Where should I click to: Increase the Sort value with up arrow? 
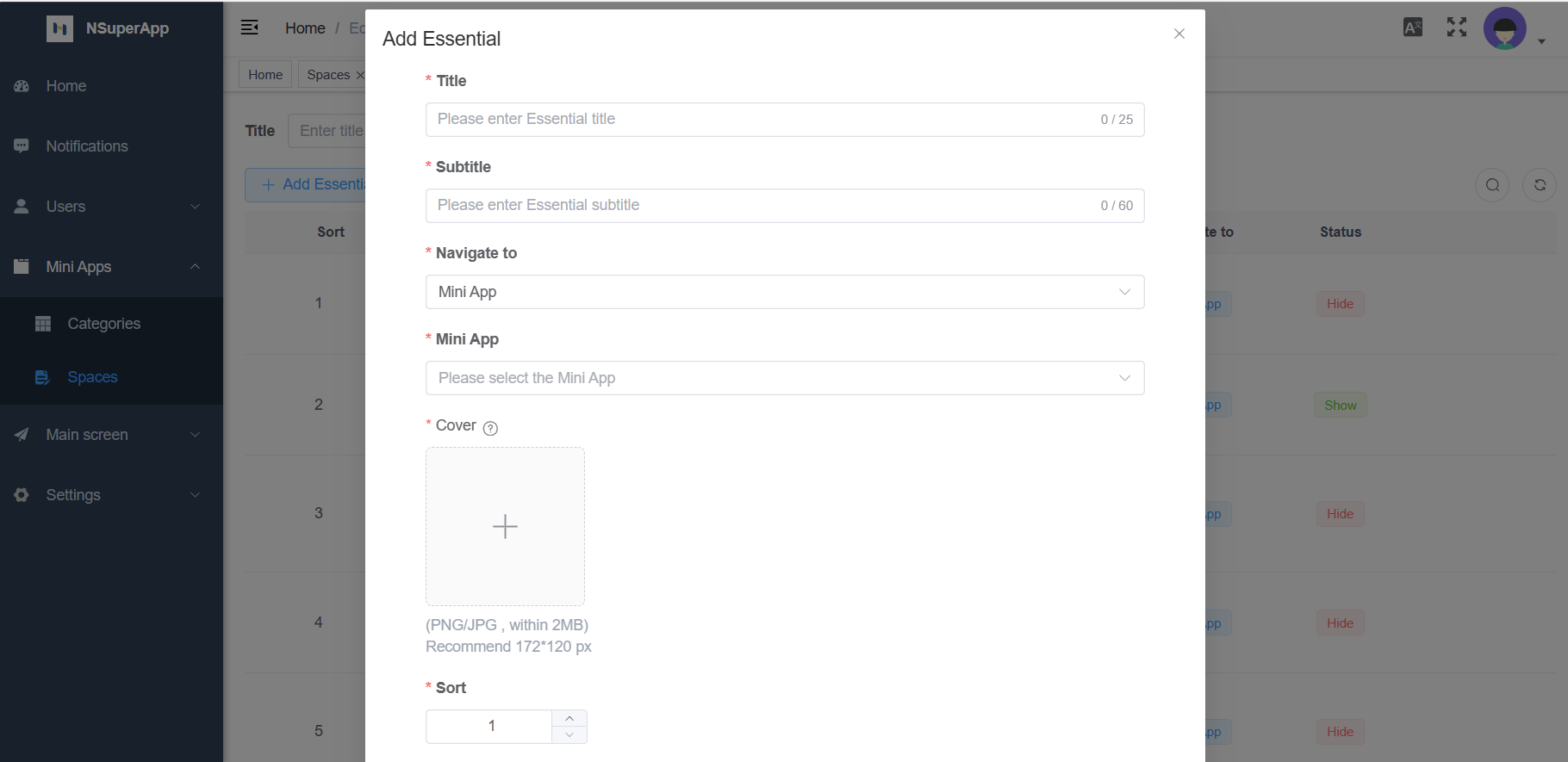coord(569,718)
